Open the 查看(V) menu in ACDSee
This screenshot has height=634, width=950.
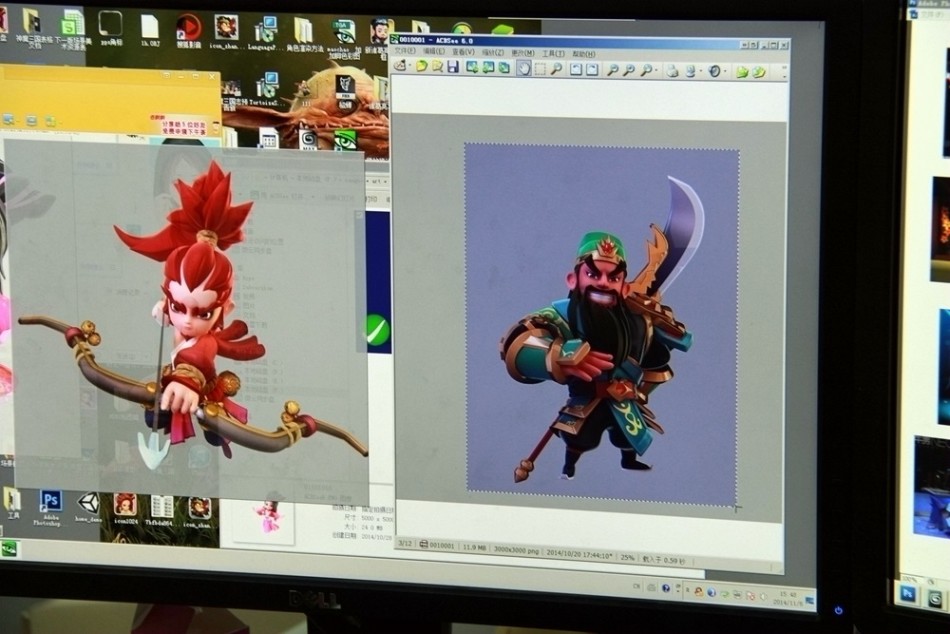coord(463,52)
